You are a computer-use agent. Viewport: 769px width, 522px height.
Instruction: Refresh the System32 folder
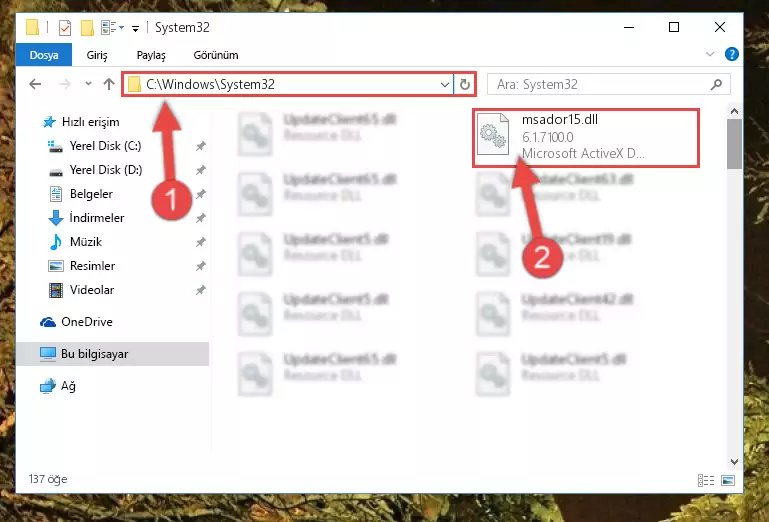[x=464, y=84]
